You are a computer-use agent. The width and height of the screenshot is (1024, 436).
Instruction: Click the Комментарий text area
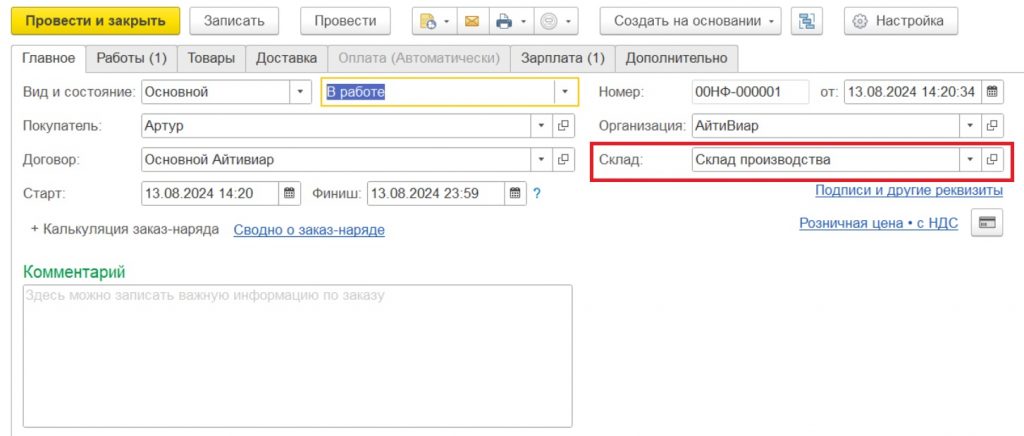click(297, 356)
